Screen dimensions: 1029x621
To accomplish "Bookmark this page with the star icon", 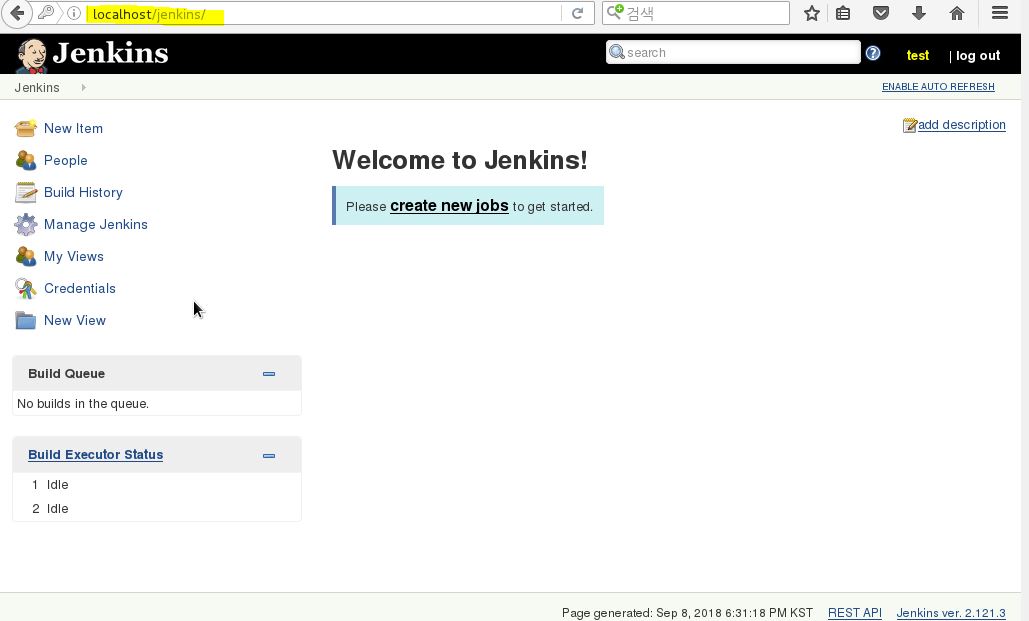I will (812, 13).
